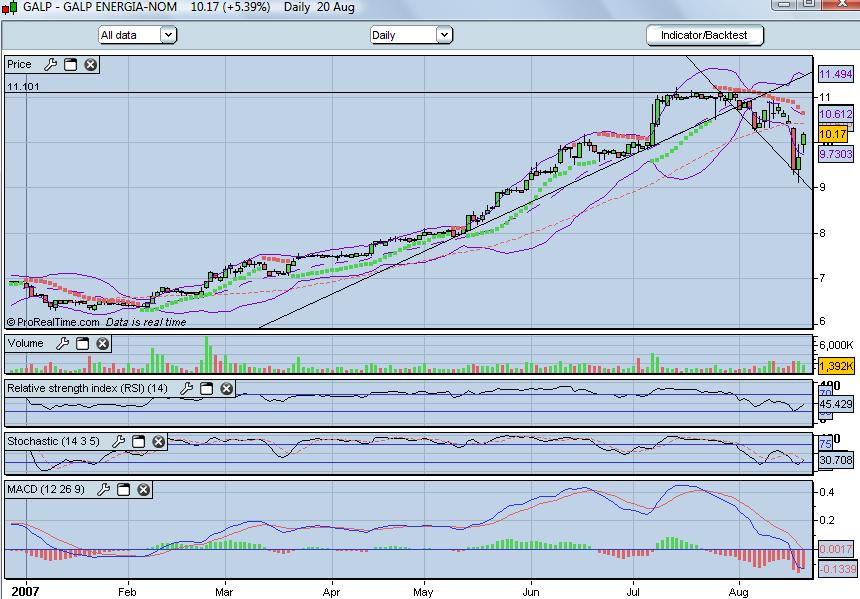The height and width of the screenshot is (599, 860).
Task: Open Price panel settings wrench
Action: pyautogui.click(x=50, y=65)
